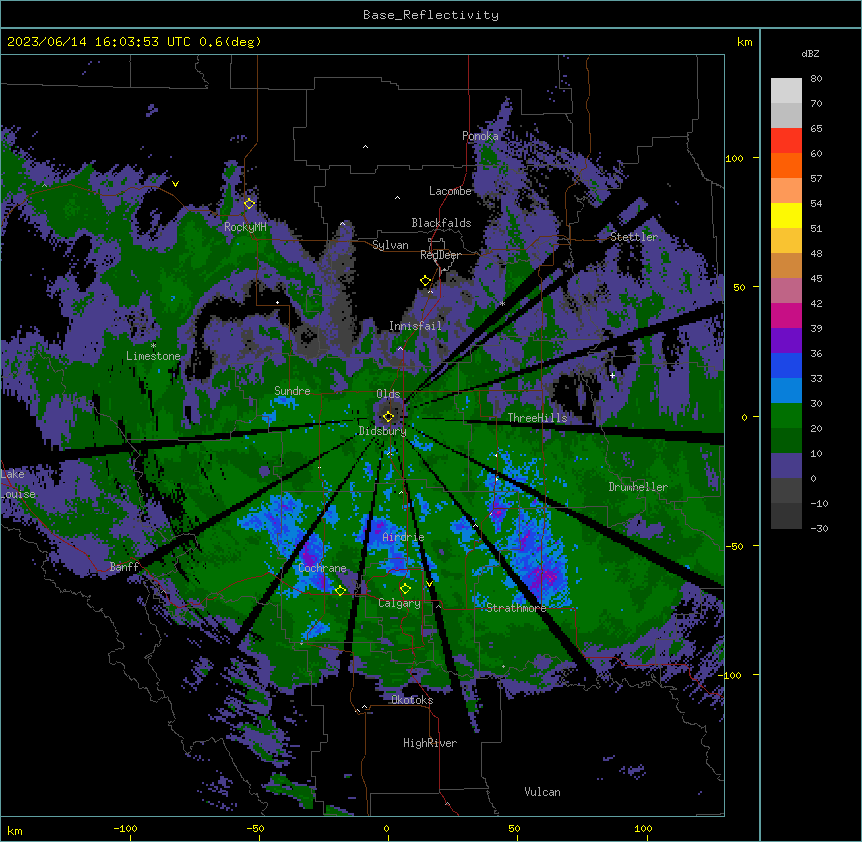Click the Didsbury town label

coord(383,431)
